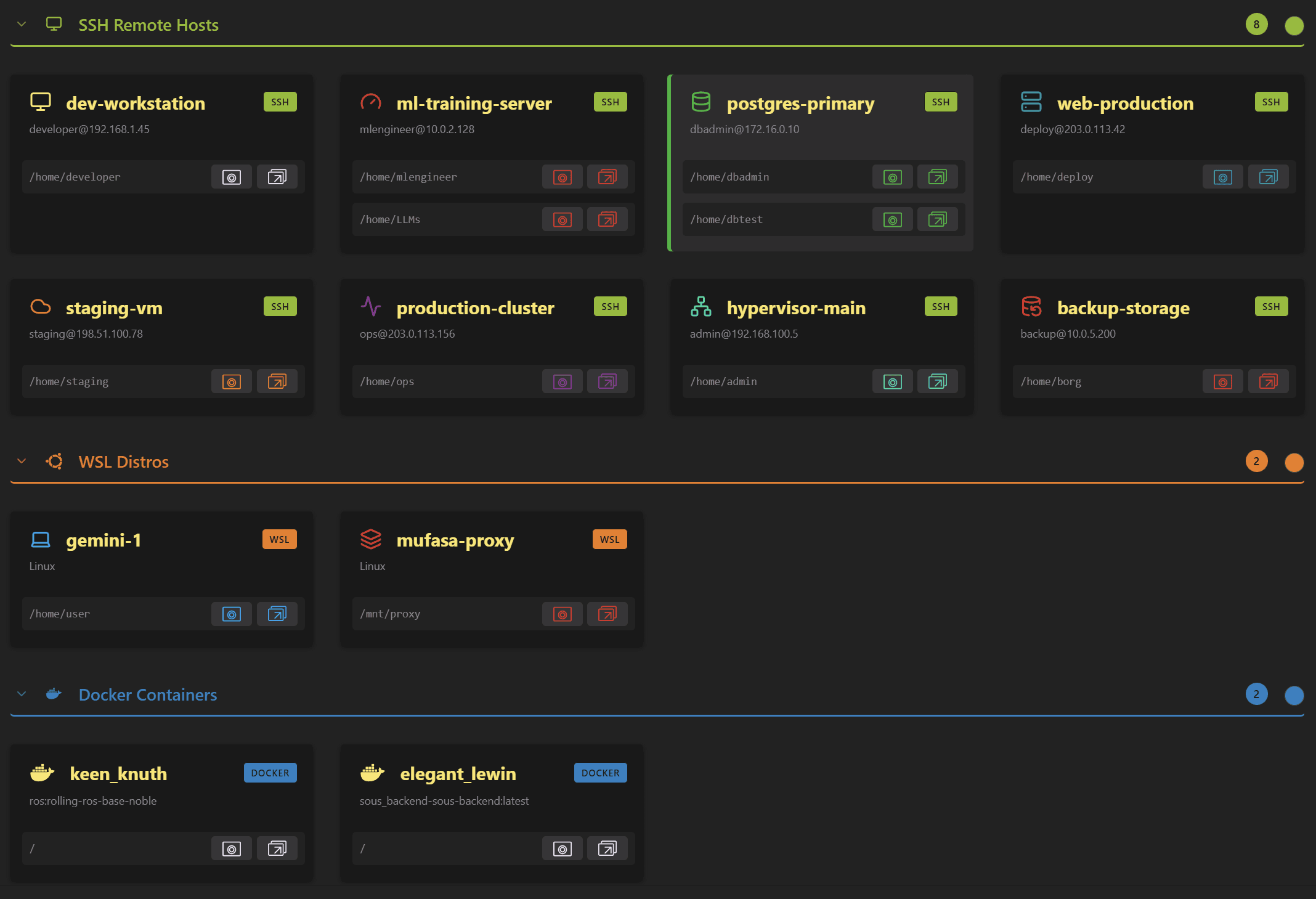The width and height of the screenshot is (1316, 899).
Task: Open /home/dbtest in current window
Action: 893,220
